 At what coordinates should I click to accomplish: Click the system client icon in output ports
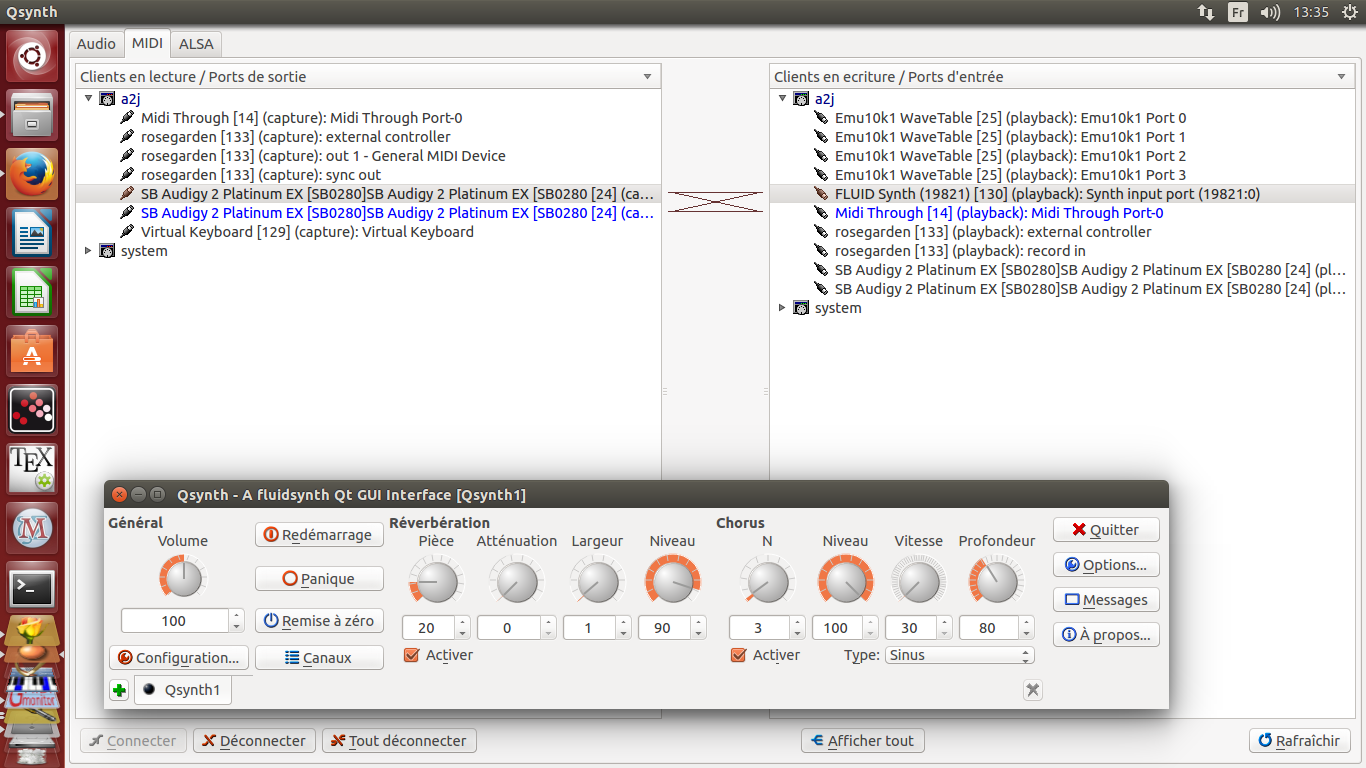coord(107,251)
